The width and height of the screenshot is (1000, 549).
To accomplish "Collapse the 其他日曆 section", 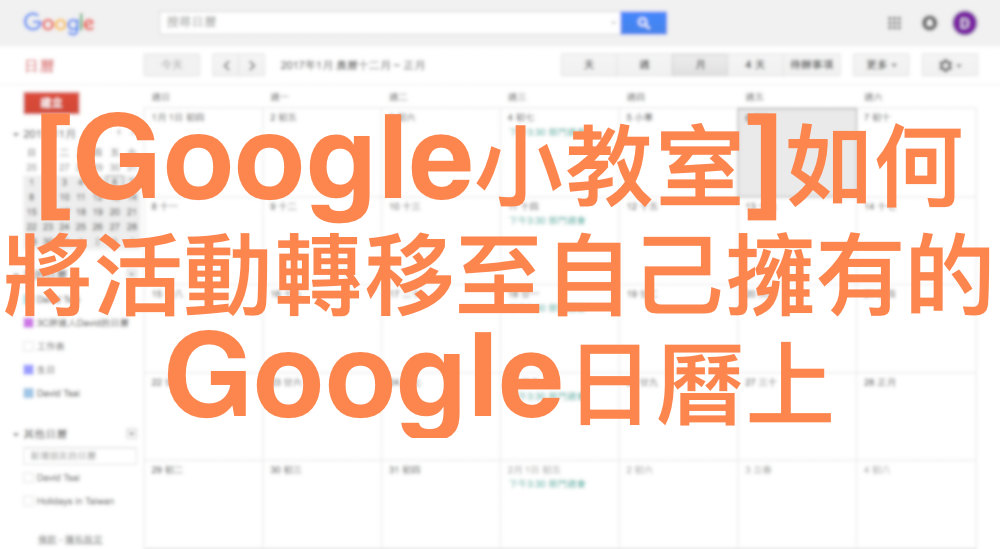I will pos(15,434).
